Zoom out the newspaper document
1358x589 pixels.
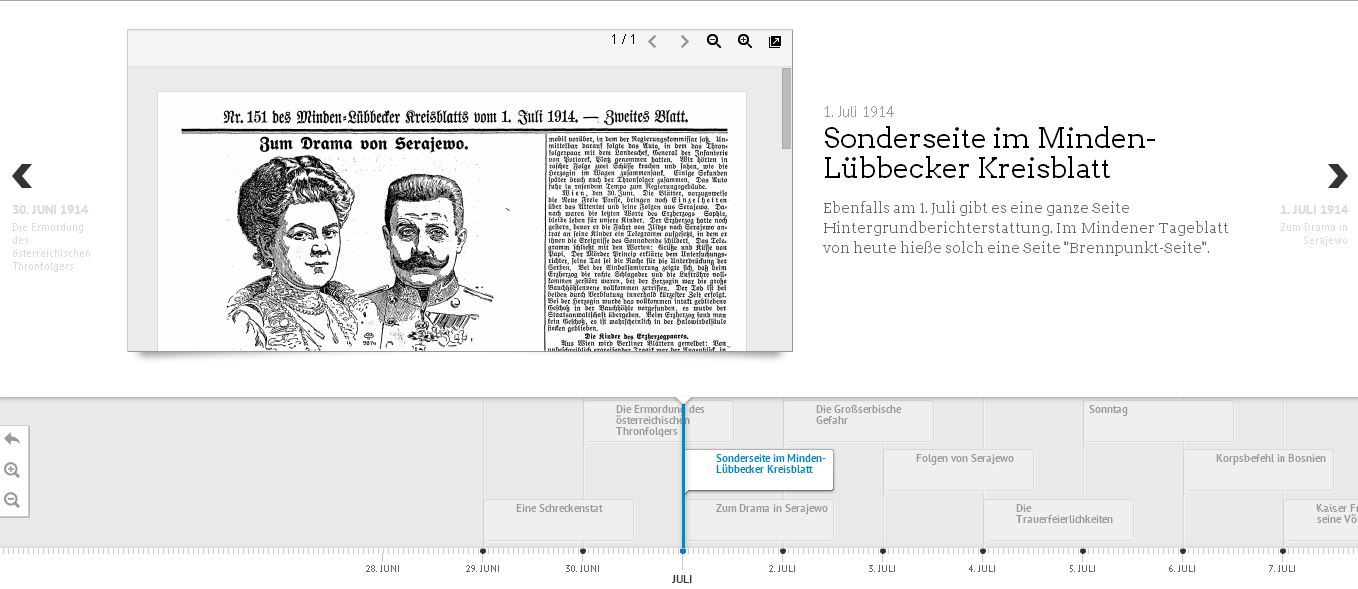coord(714,41)
